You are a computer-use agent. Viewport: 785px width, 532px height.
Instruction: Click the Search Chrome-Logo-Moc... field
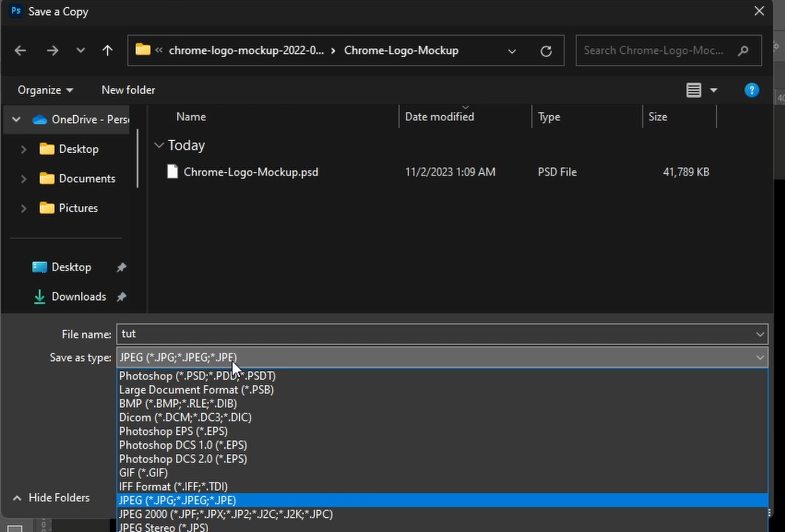click(668, 51)
